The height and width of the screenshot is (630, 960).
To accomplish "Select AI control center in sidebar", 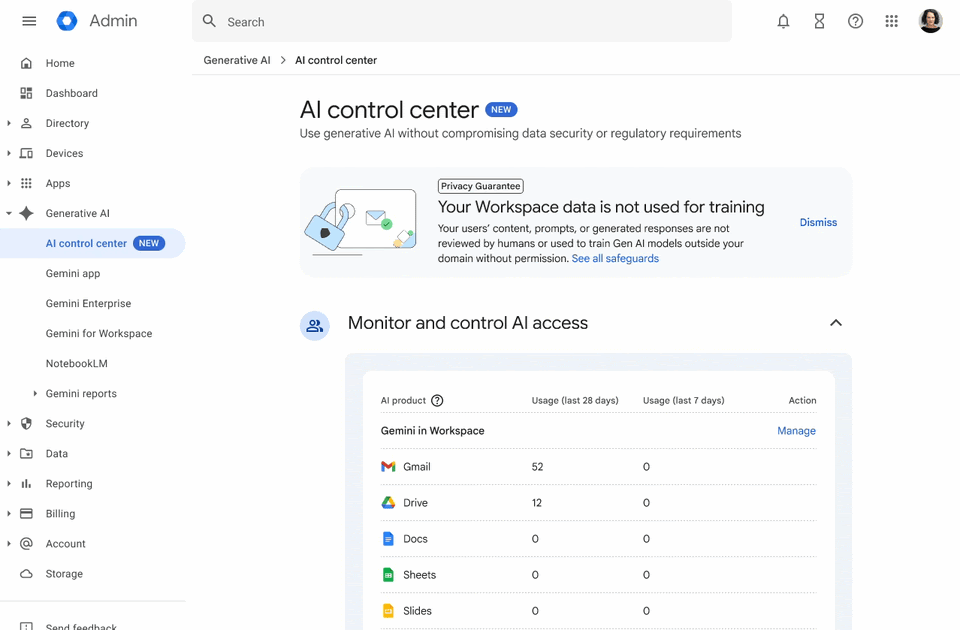I will coord(92,243).
